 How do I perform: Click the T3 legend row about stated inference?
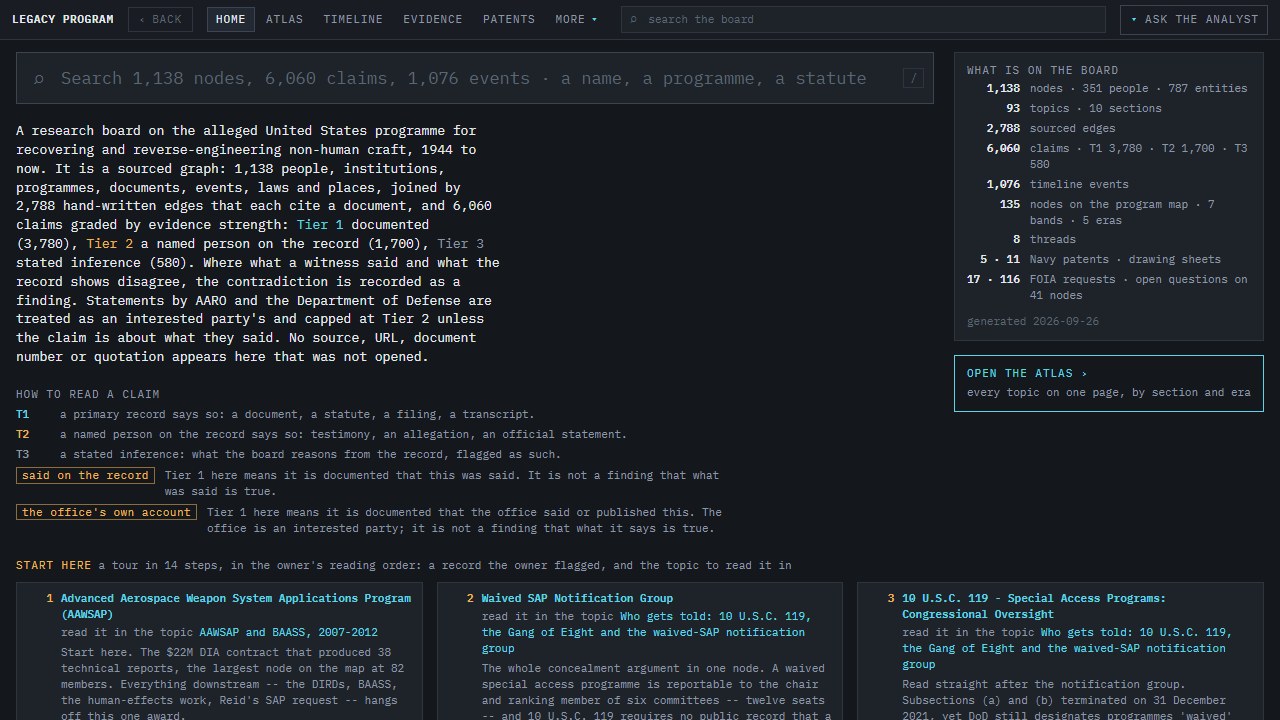pyautogui.click(x=288, y=454)
